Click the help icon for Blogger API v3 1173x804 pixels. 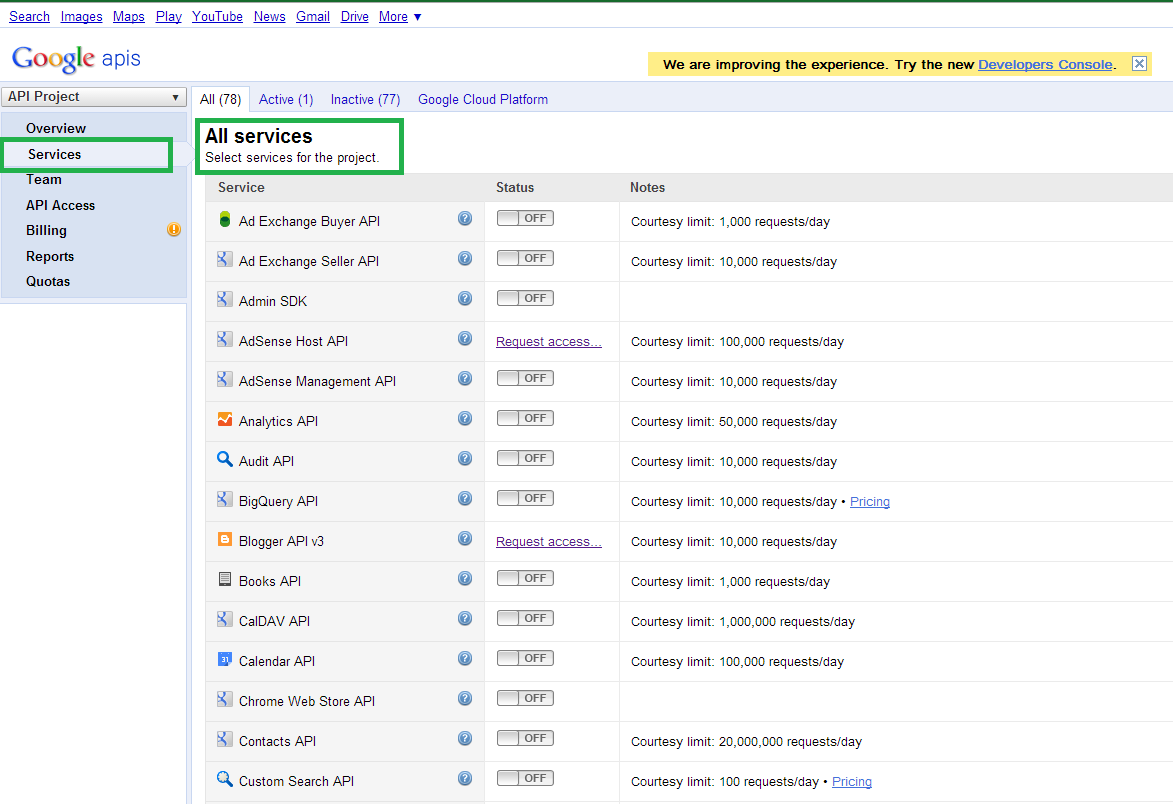[465, 538]
